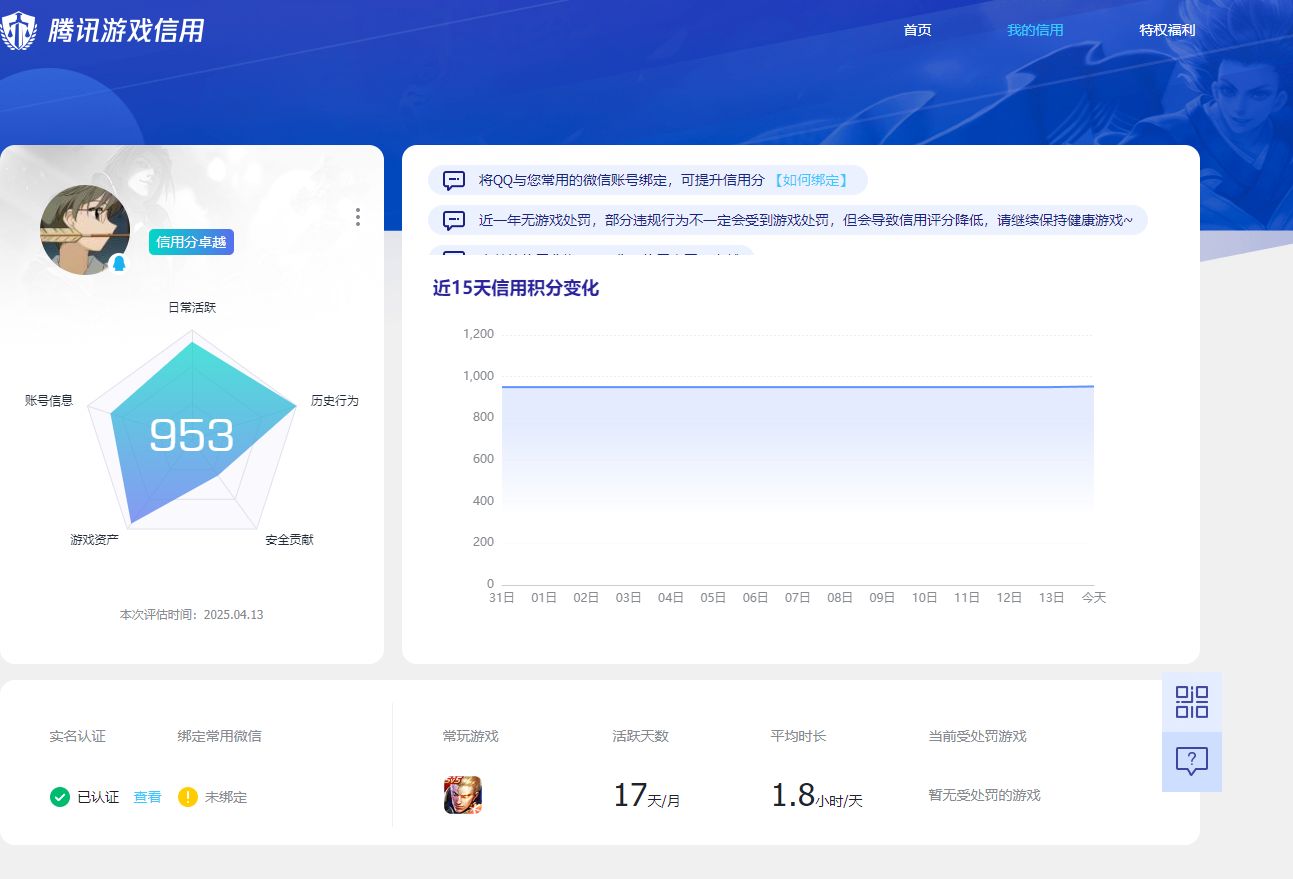1293x879 pixels.
Task: Click the 查看 link next to 已认证
Action: pyautogui.click(x=147, y=797)
